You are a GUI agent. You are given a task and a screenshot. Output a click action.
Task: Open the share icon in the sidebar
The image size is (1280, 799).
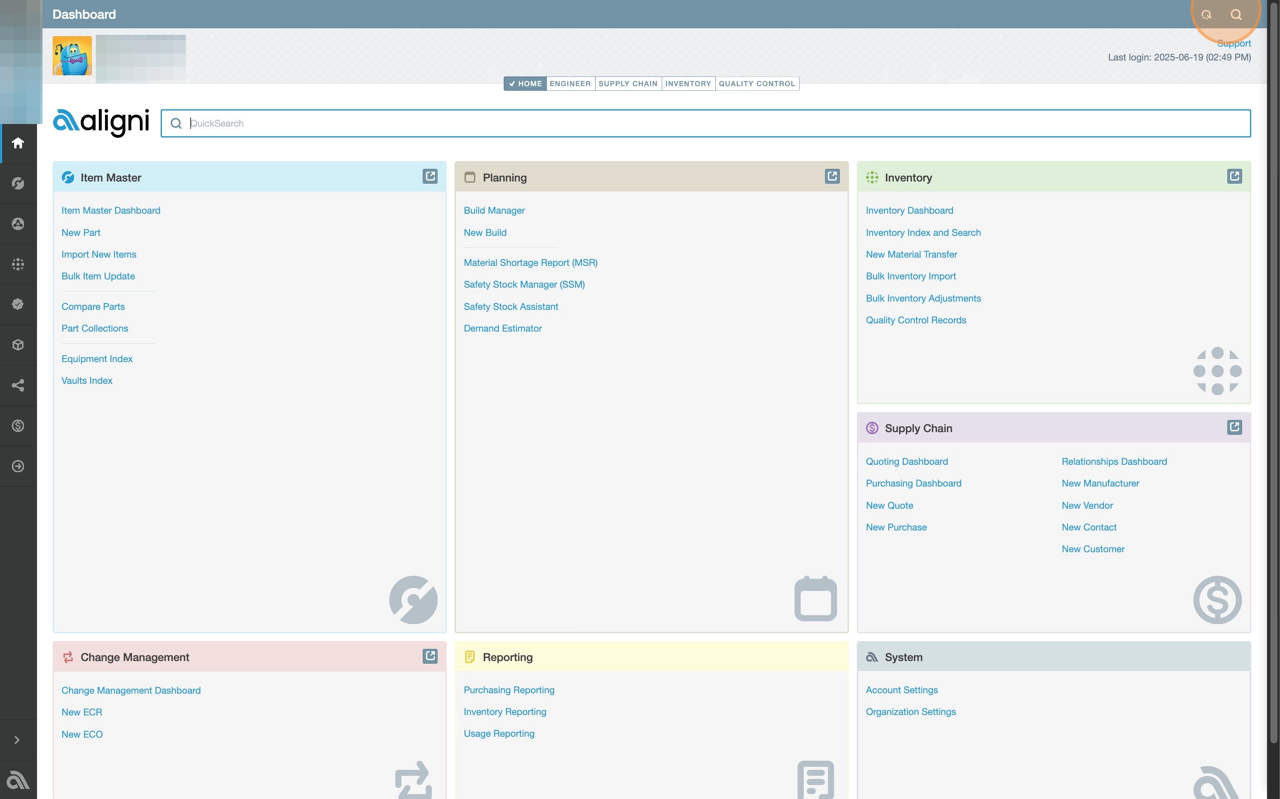point(18,385)
